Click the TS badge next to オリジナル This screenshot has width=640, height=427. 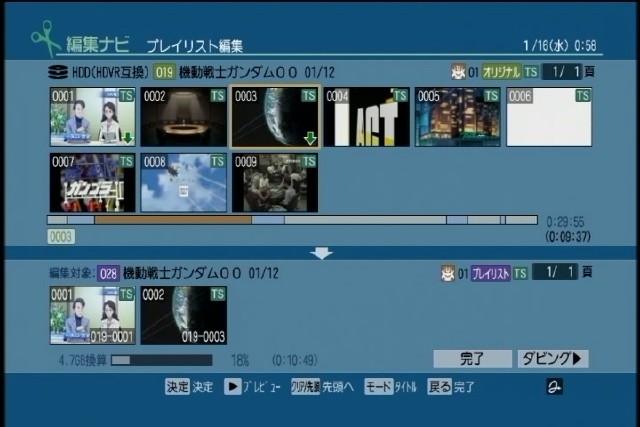[x=531, y=72]
